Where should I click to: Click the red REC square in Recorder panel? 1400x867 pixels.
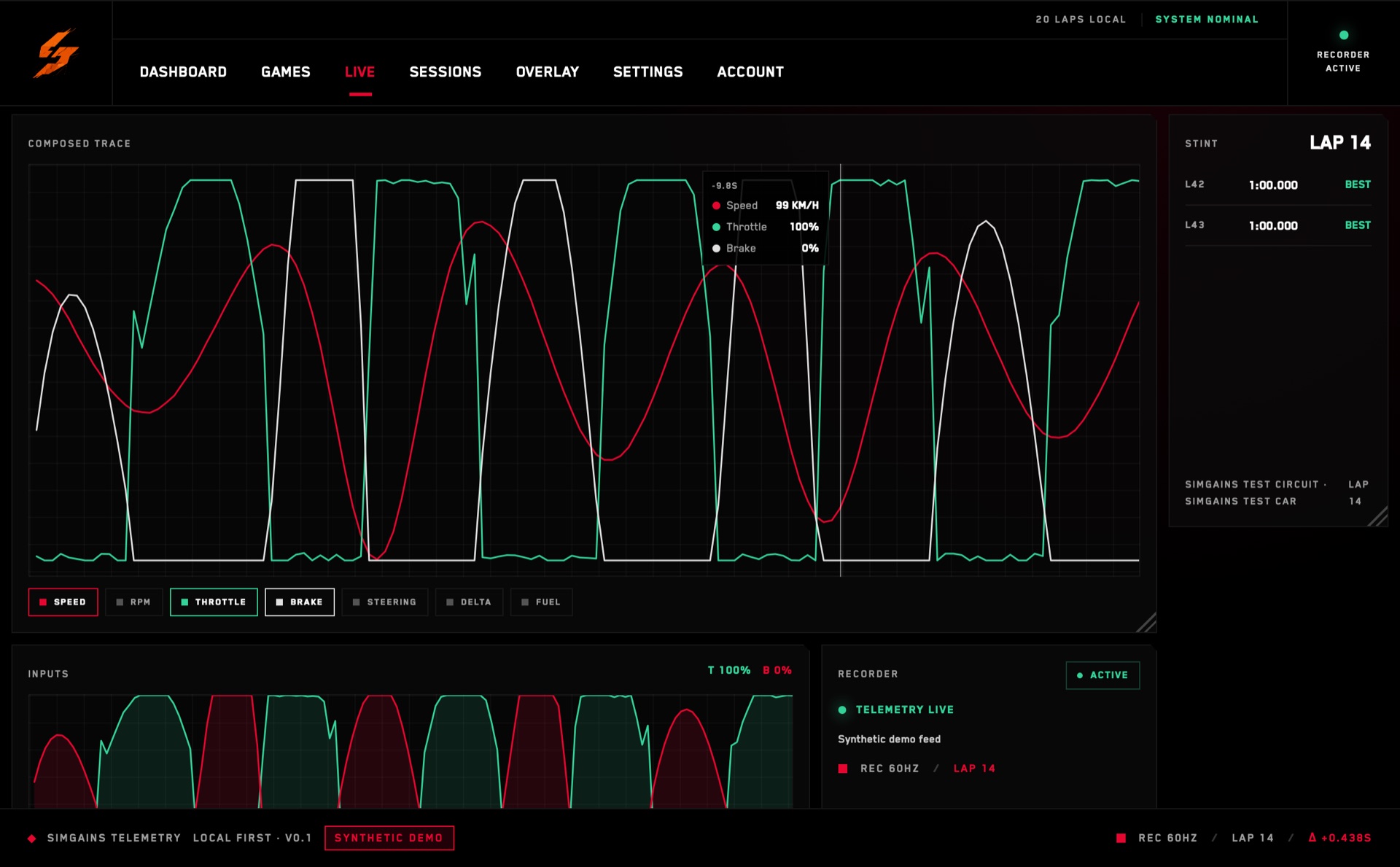tap(843, 769)
